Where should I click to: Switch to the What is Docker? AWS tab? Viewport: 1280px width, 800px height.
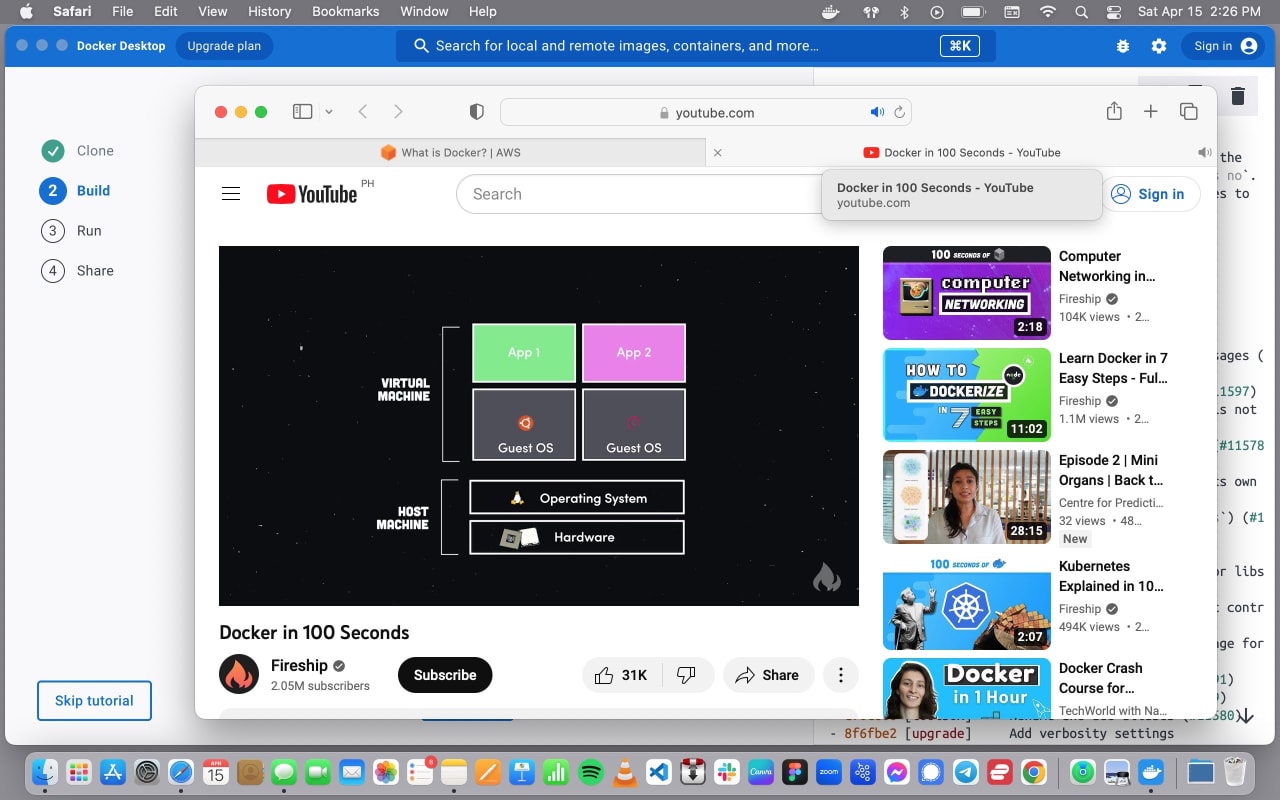pos(450,152)
